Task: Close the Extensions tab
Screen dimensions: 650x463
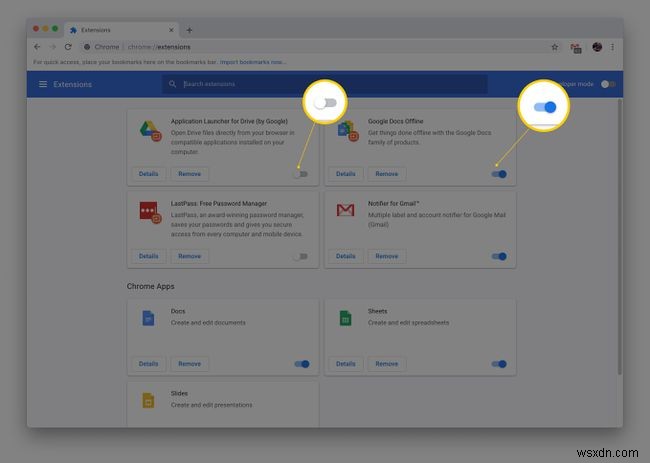Action: coord(171,30)
